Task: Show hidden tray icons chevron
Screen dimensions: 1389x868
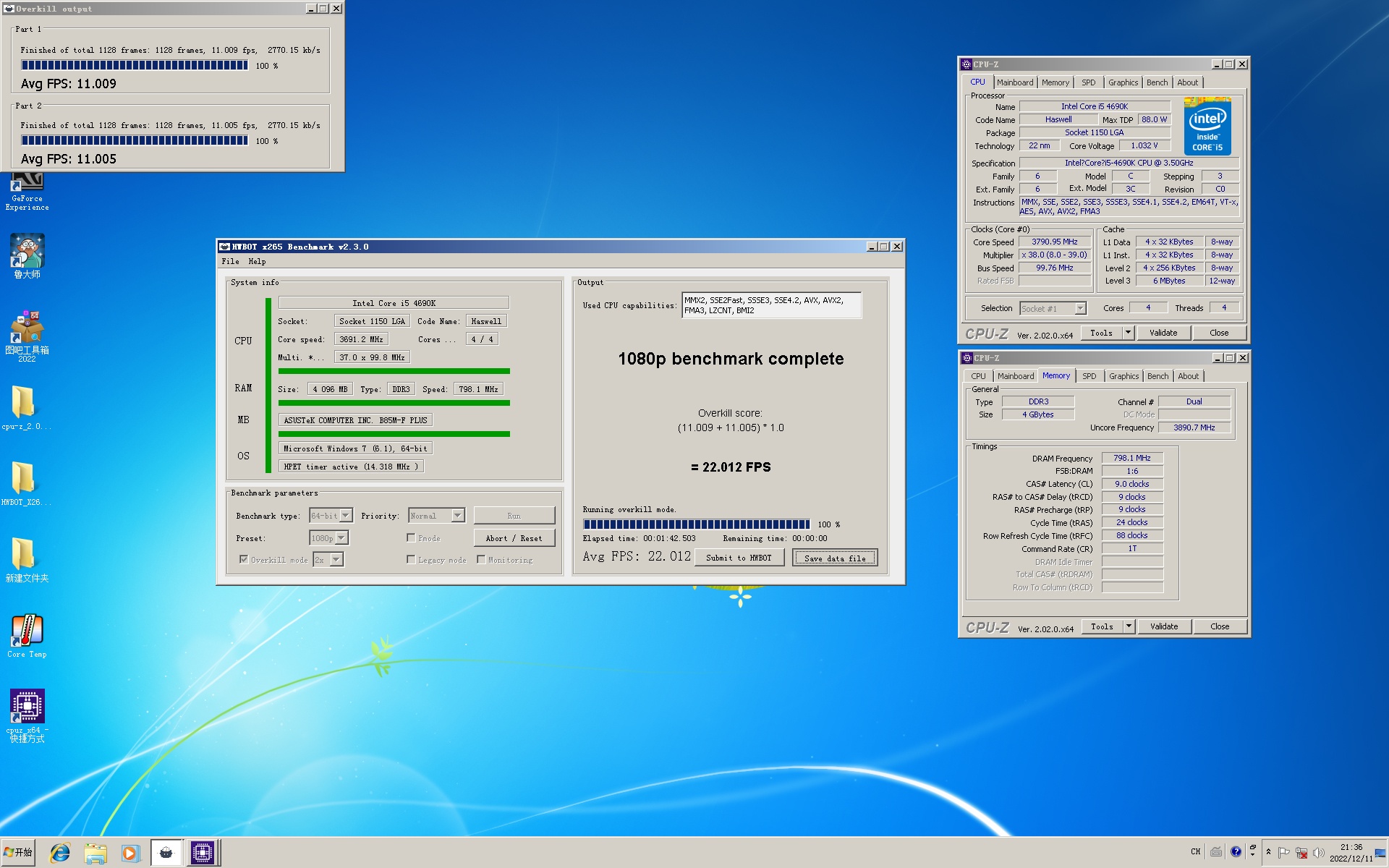Action: (1268, 852)
